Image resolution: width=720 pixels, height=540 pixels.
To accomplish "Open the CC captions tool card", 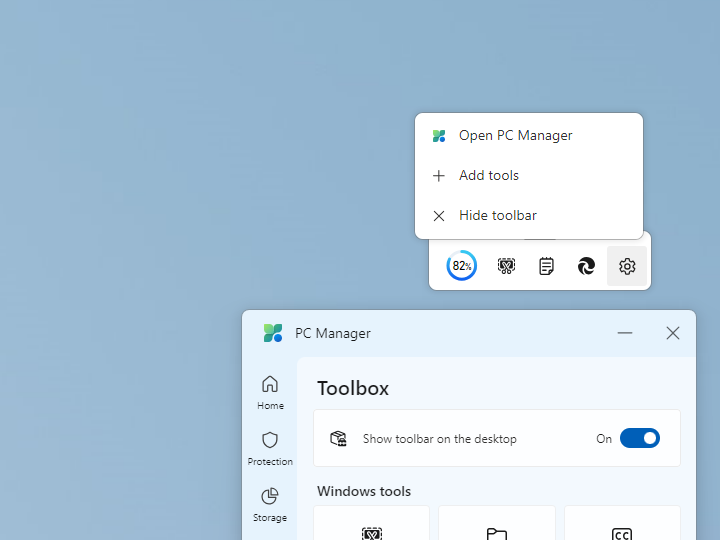I will (x=622, y=523).
